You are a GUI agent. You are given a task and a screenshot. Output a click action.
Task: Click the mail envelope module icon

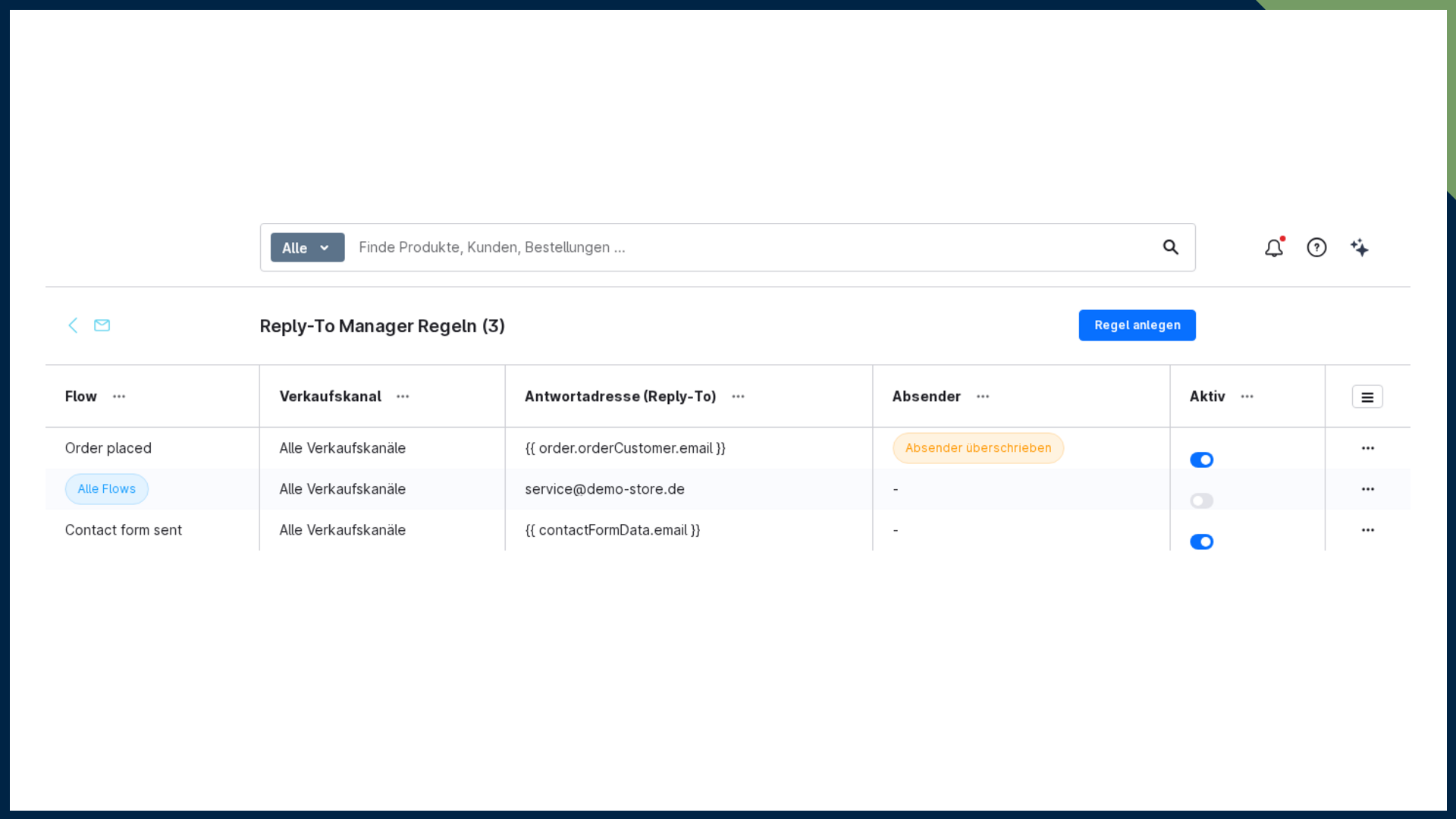pos(102,325)
